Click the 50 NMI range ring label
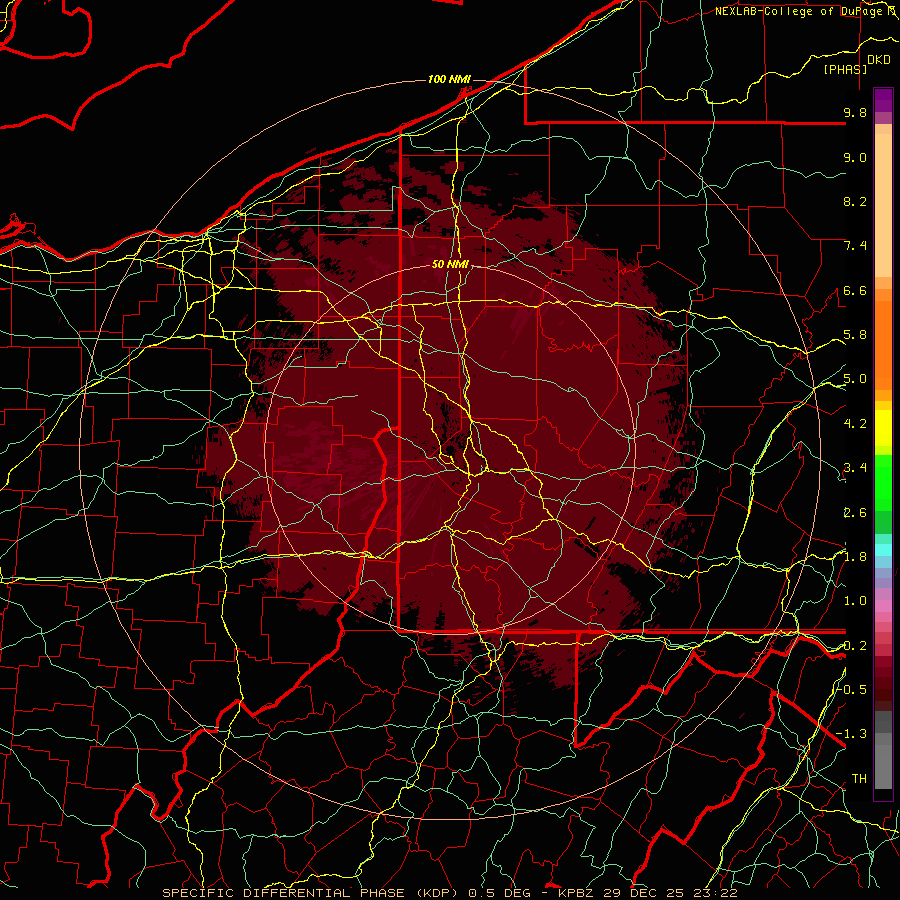 tap(451, 264)
